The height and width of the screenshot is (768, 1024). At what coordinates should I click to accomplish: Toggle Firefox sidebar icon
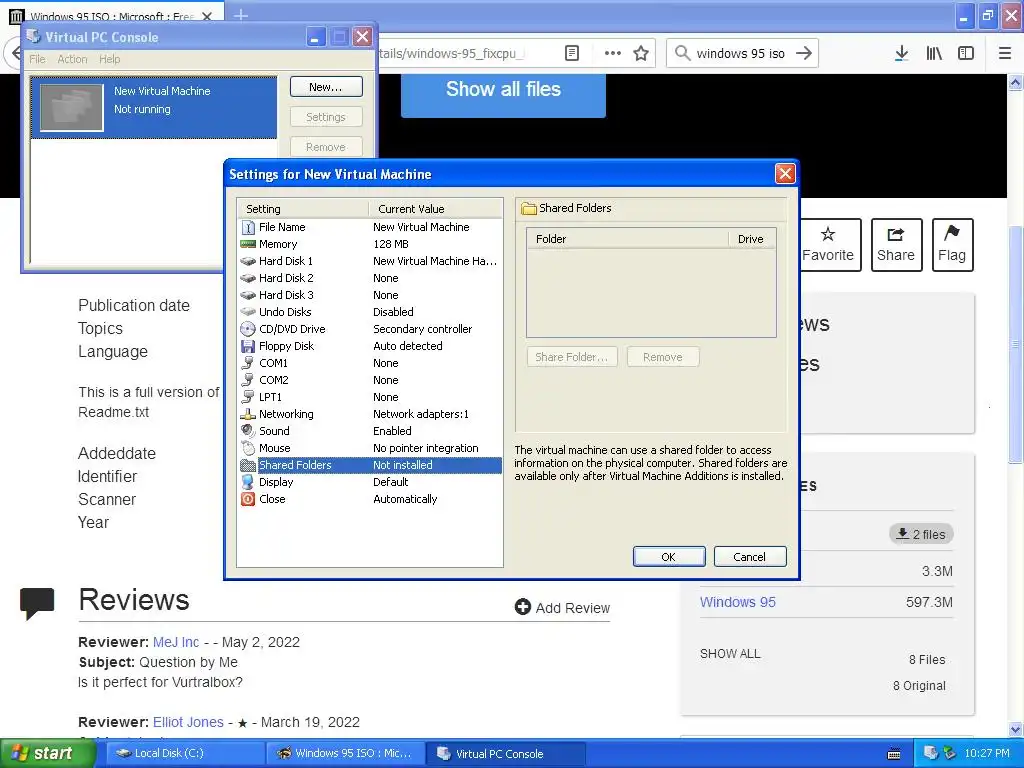[966, 54]
